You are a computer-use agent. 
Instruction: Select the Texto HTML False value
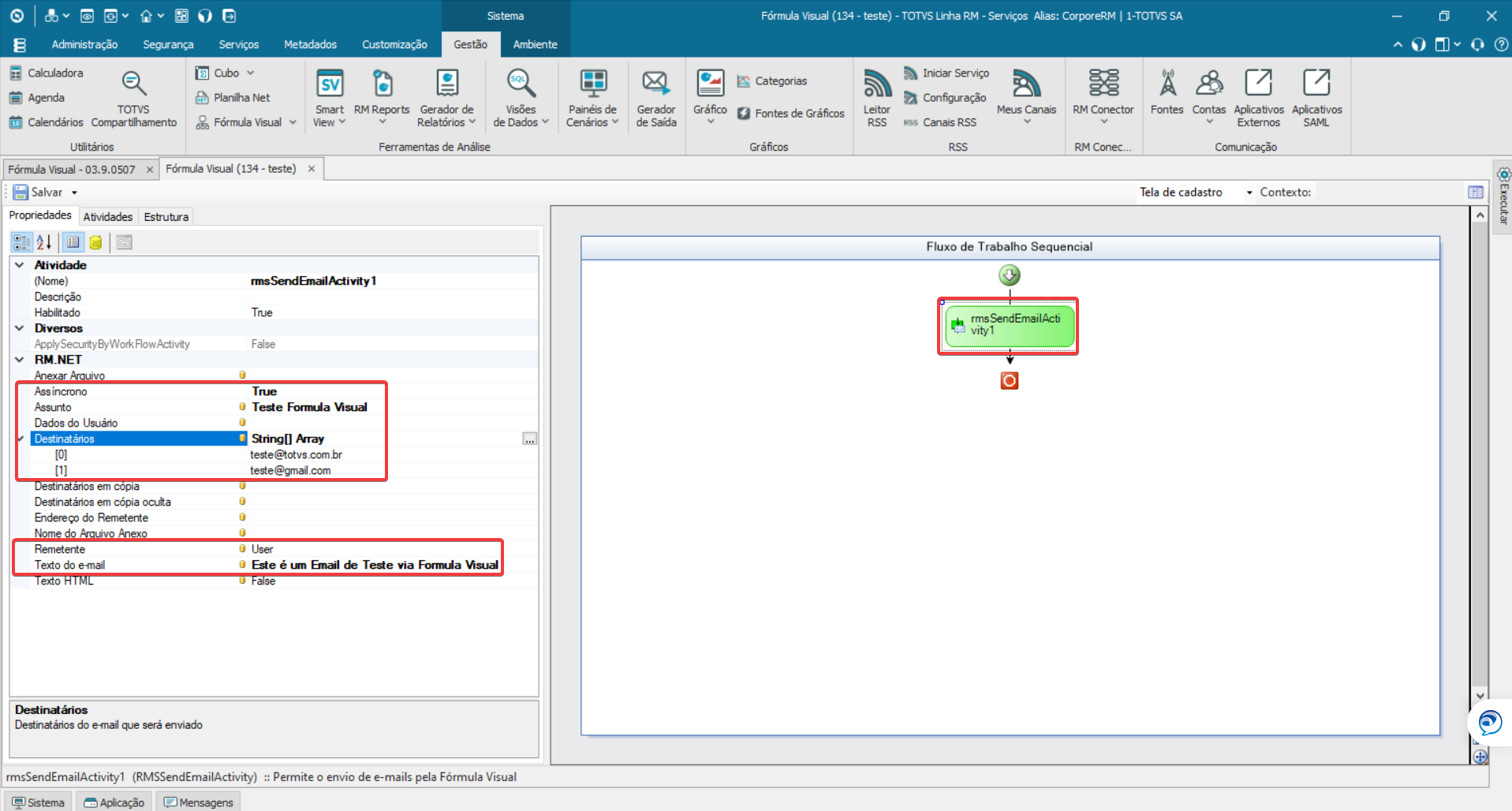point(263,581)
